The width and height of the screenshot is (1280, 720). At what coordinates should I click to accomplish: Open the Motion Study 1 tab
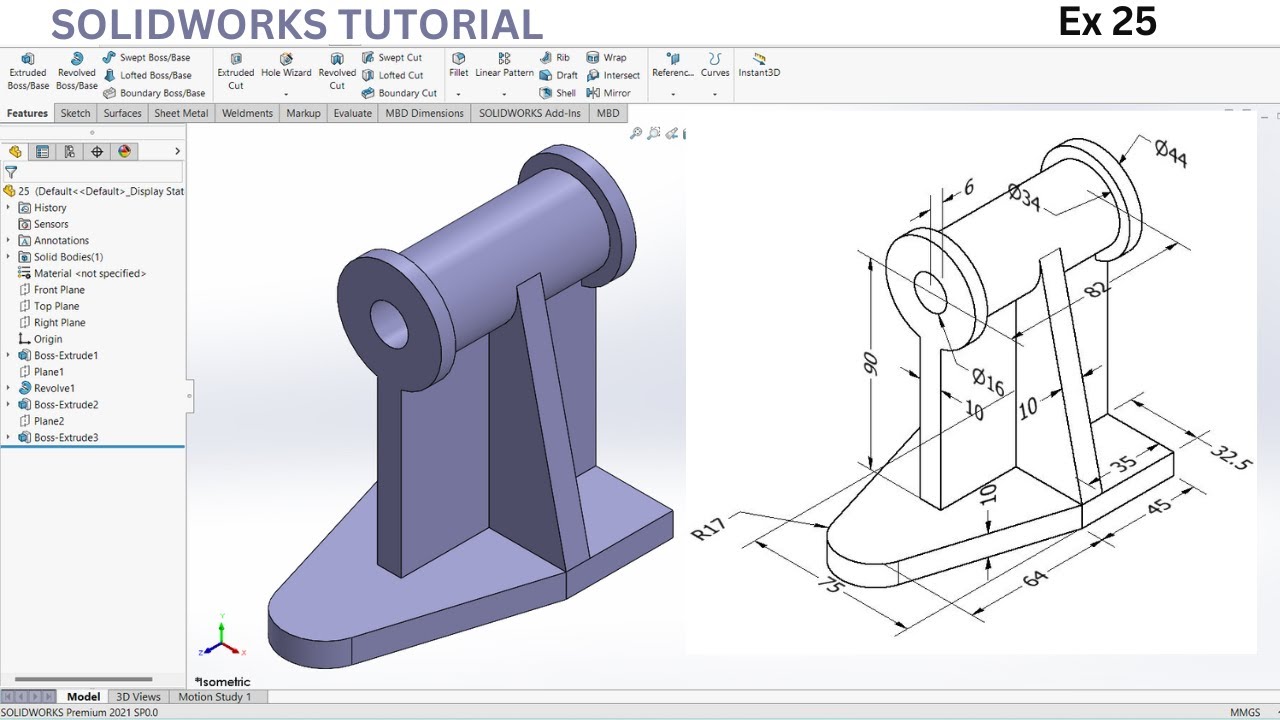click(x=215, y=697)
